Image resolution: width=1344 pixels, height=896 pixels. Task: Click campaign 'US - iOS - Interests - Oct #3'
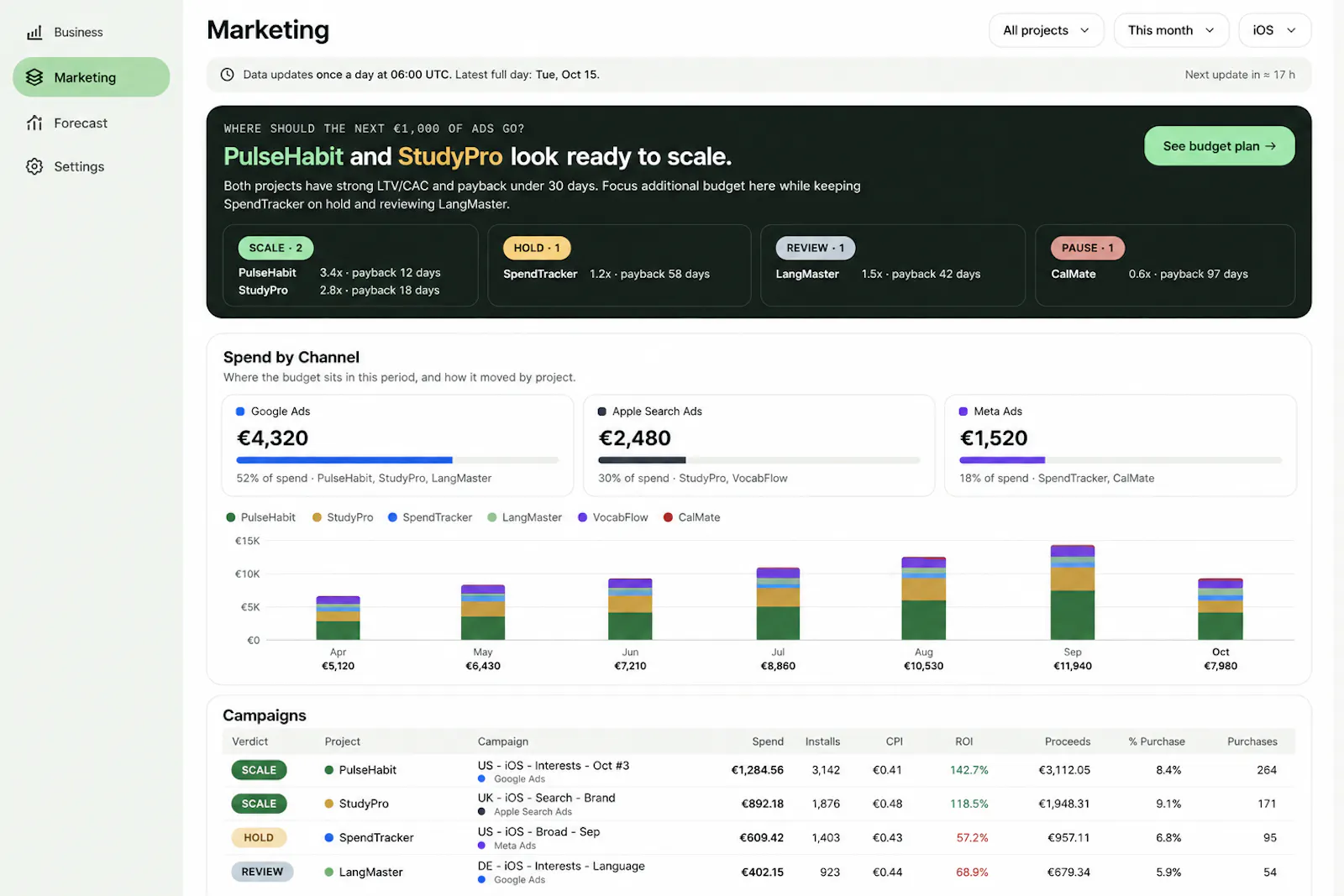click(x=554, y=765)
